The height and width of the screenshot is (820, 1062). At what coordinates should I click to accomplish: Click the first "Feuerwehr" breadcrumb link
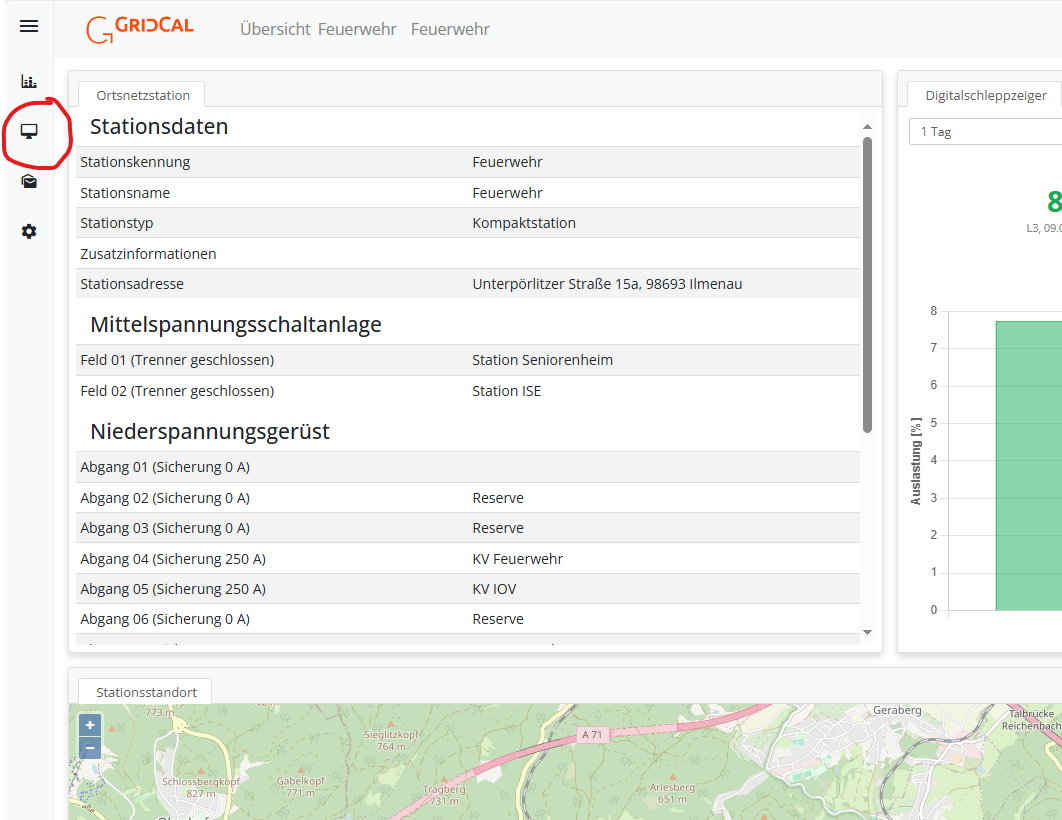(357, 29)
